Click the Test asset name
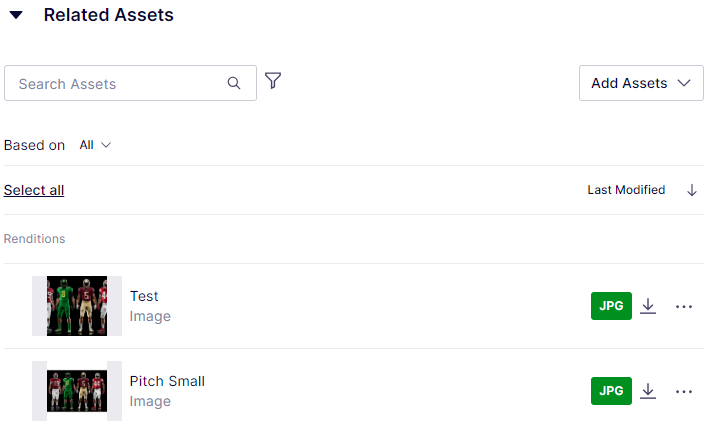Image resolution: width=719 pixels, height=430 pixels. pyautogui.click(x=144, y=296)
